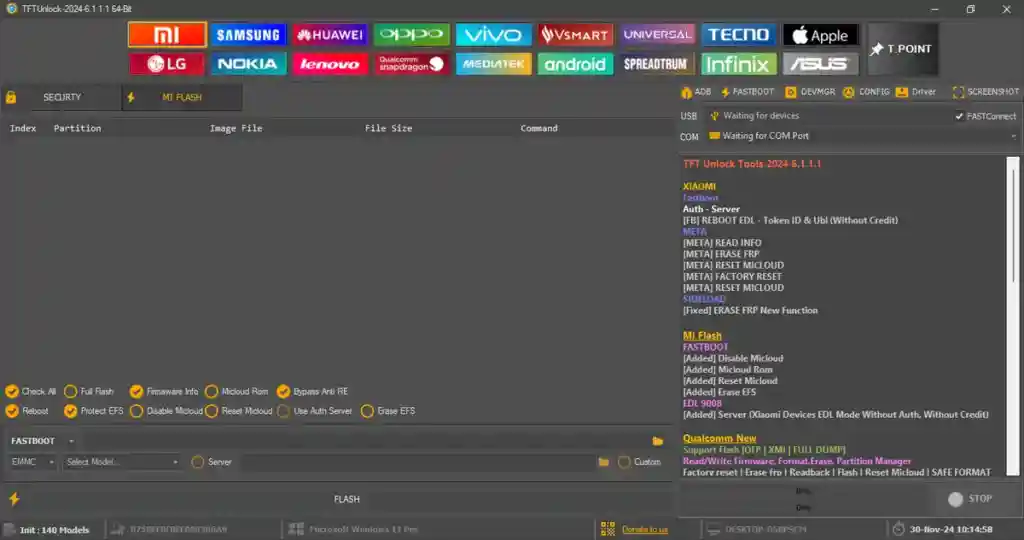Open ADB tools in the toolbar
This screenshot has height=540, width=1024.
696,92
